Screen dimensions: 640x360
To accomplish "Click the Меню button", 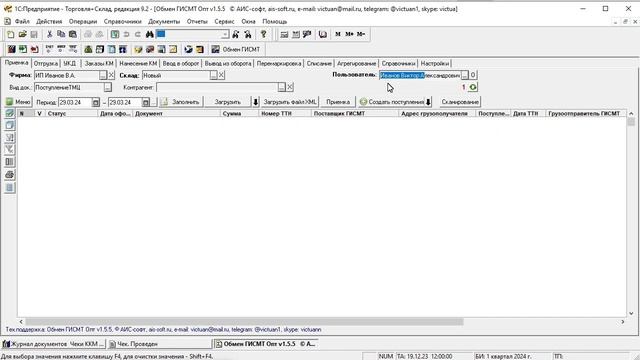I will coord(18,102).
